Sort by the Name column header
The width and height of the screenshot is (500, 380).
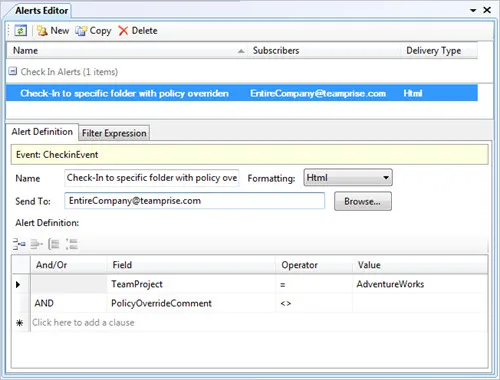pyautogui.click(x=127, y=51)
